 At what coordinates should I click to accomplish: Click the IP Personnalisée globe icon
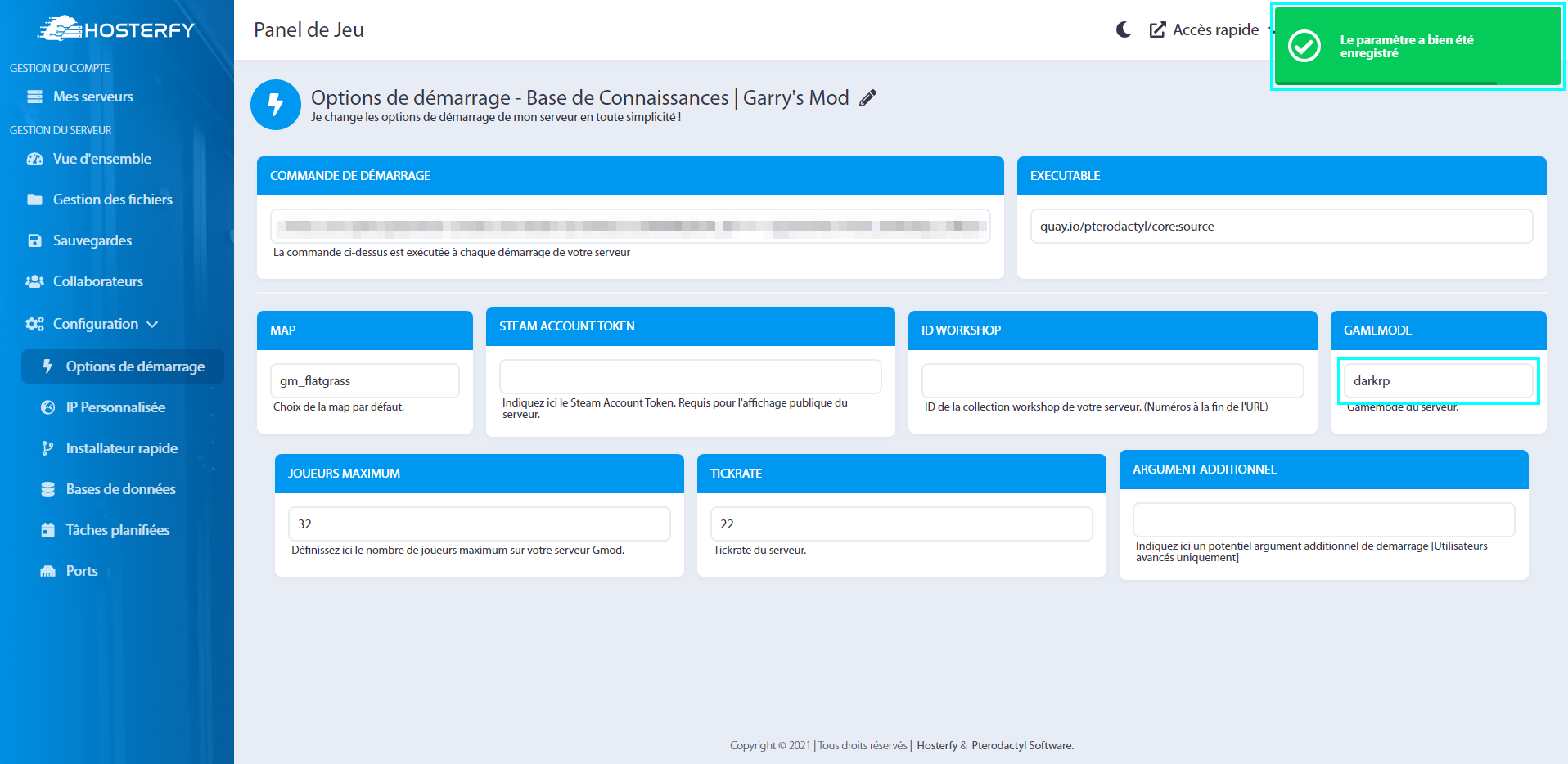coord(47,407)
